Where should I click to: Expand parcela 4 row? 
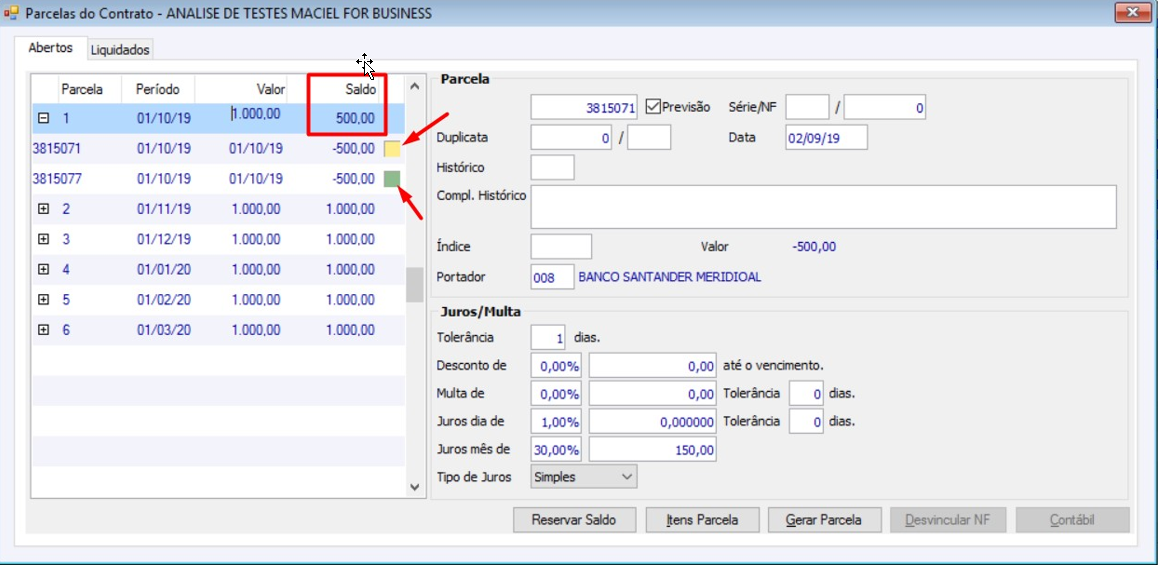tap(44, 269)
